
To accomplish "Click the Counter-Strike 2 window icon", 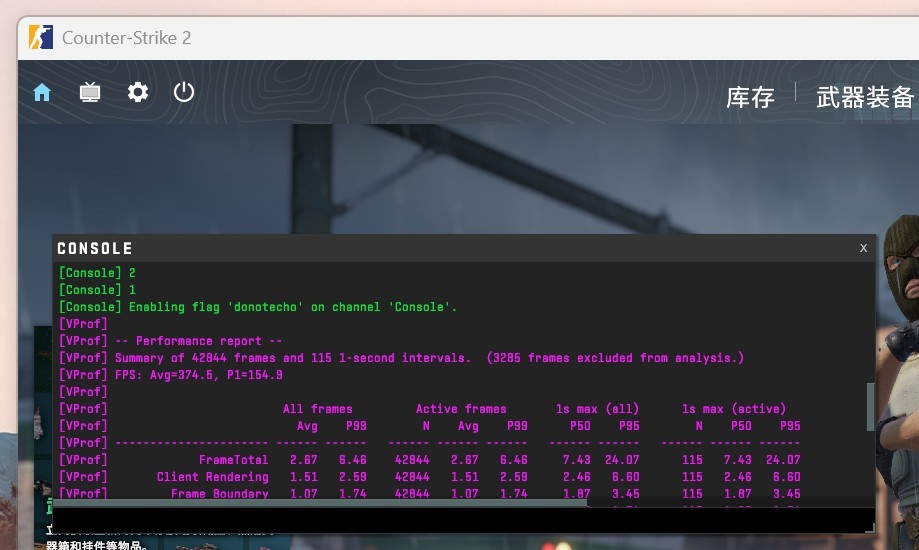I will pyautogui.click(x=40, y=38).
